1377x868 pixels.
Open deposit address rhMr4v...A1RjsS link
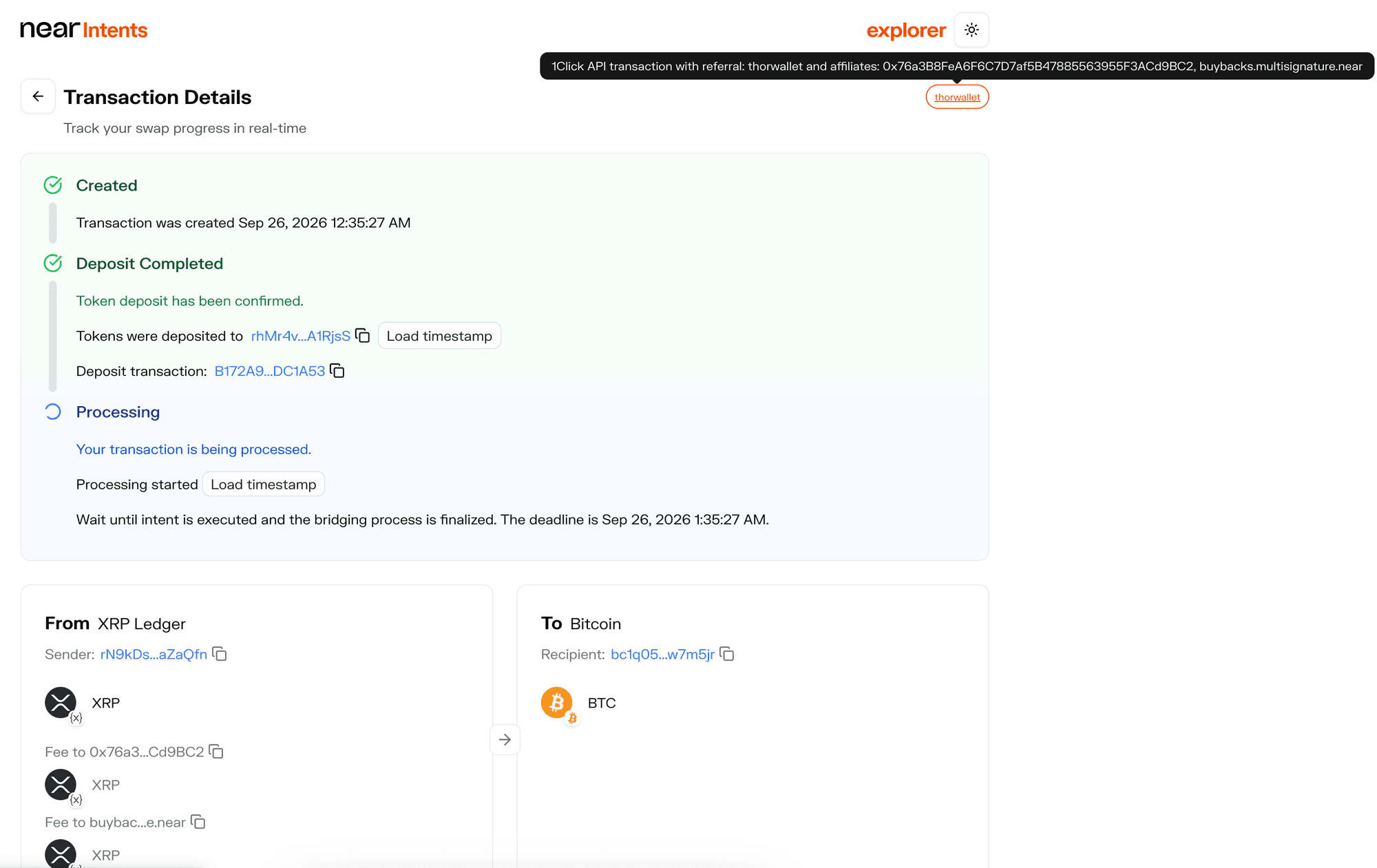[301, 336]
